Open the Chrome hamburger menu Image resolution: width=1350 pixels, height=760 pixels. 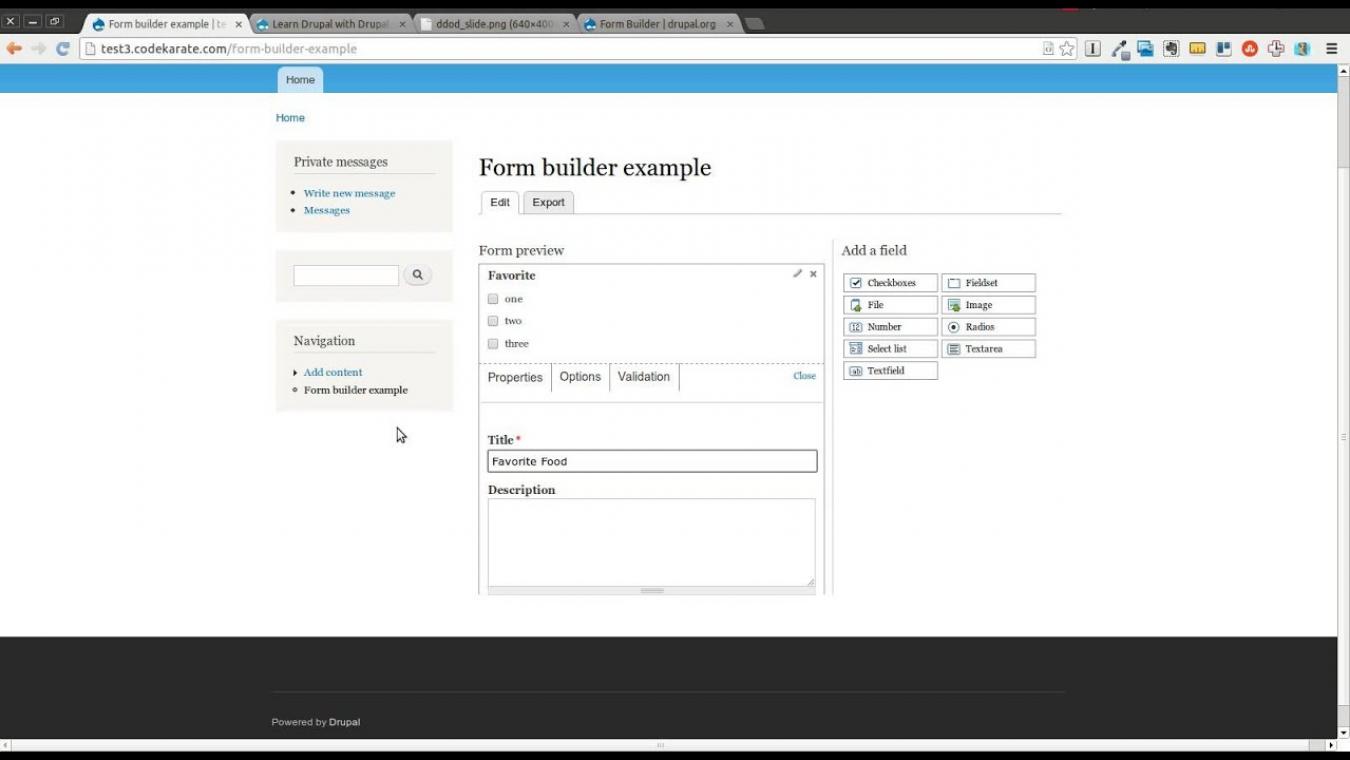(x=1331, y=48)
